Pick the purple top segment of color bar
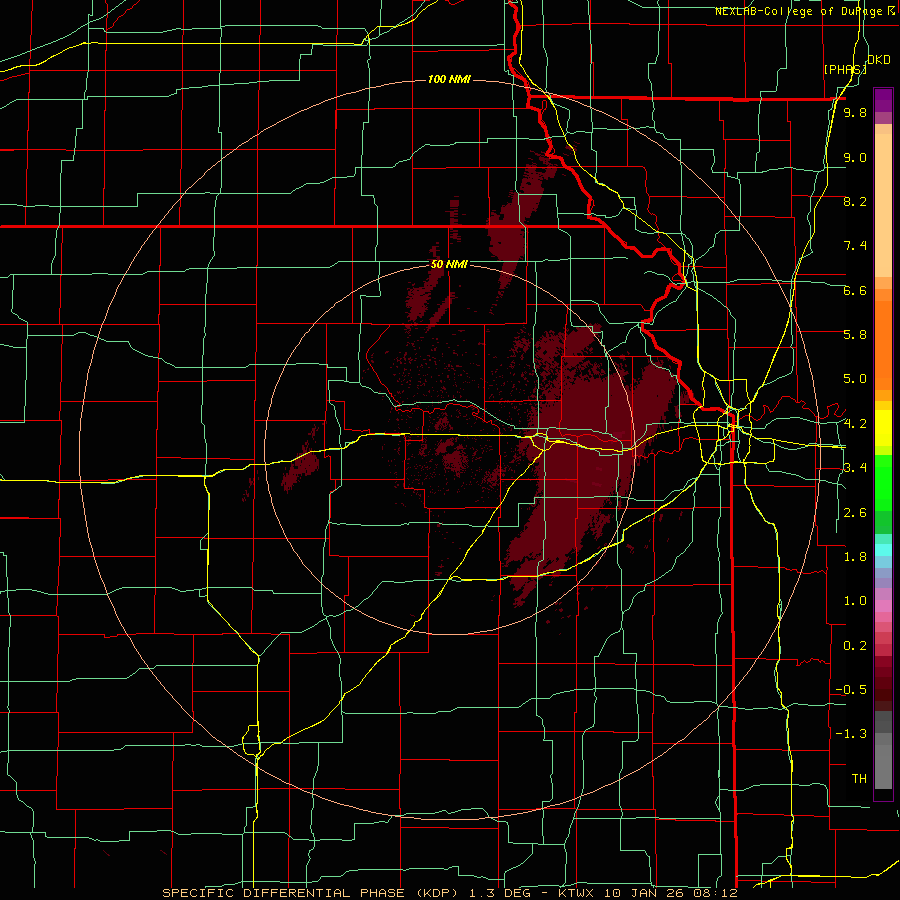 click(883, 99)
